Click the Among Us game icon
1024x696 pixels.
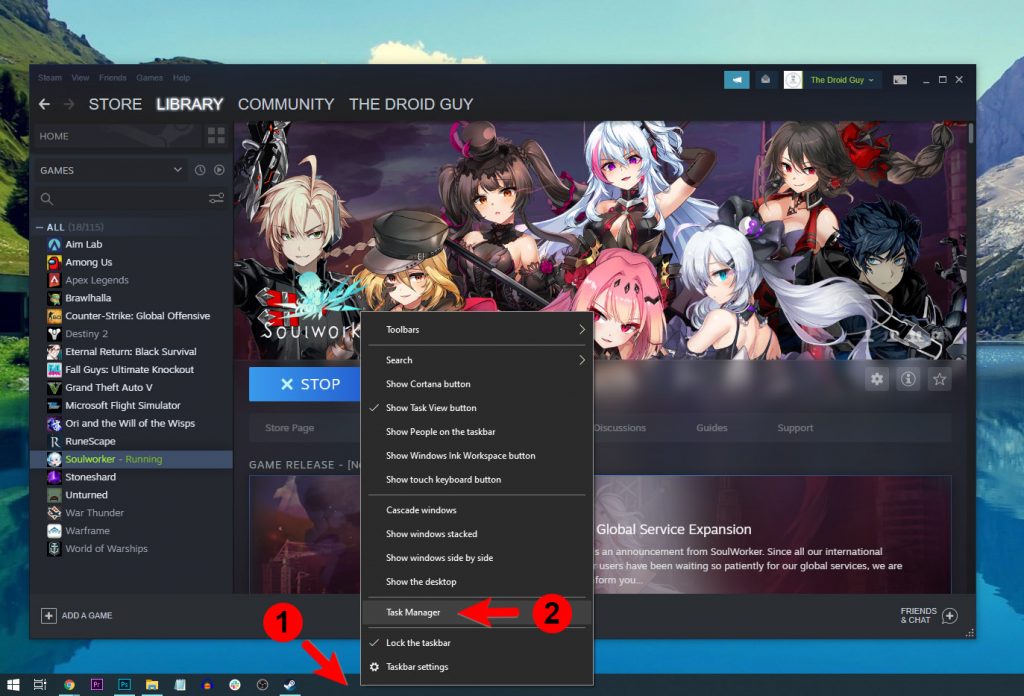[x=54, y=262]
